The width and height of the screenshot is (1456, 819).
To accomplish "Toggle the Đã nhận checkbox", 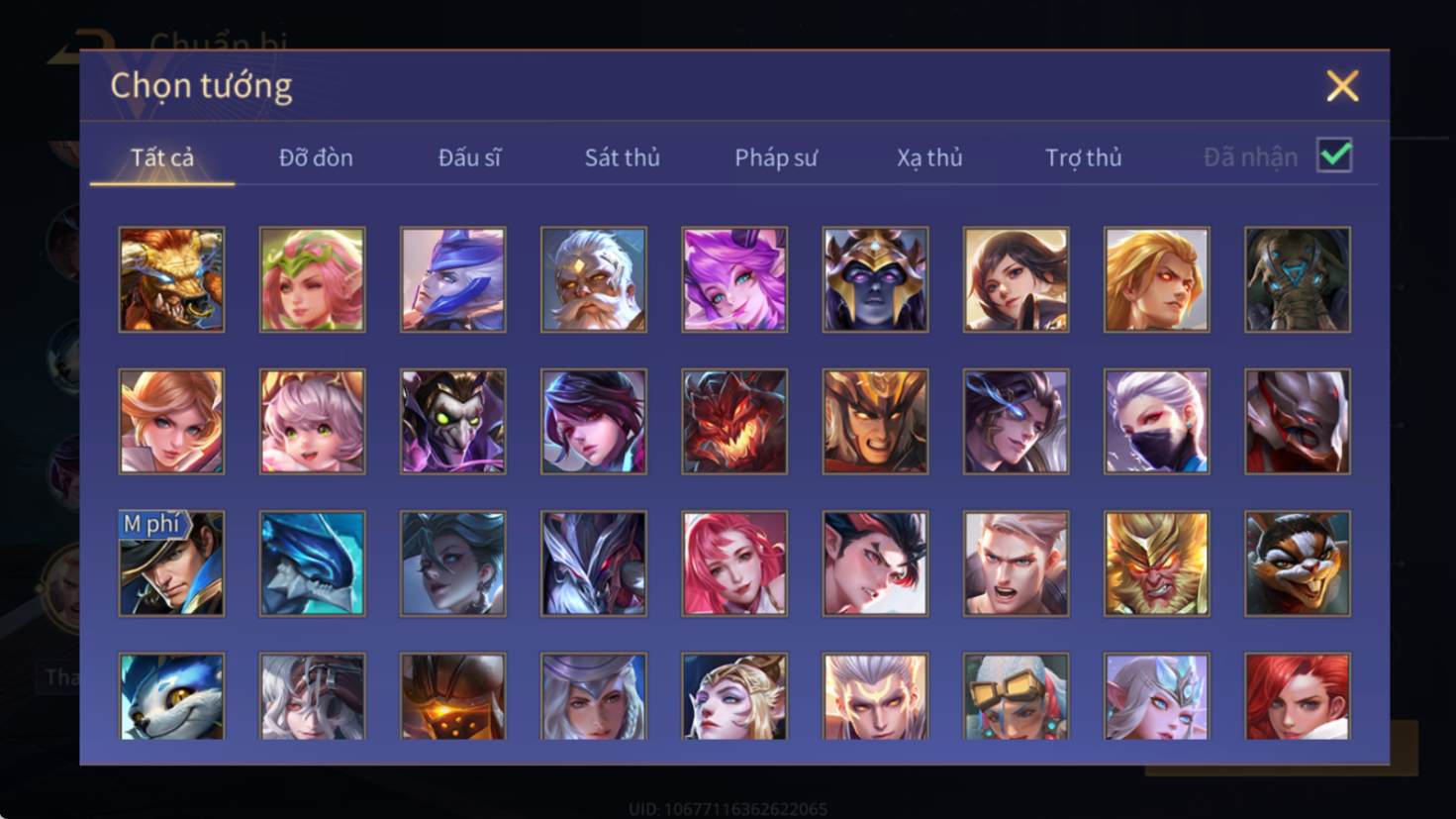I will point(1334,155).
